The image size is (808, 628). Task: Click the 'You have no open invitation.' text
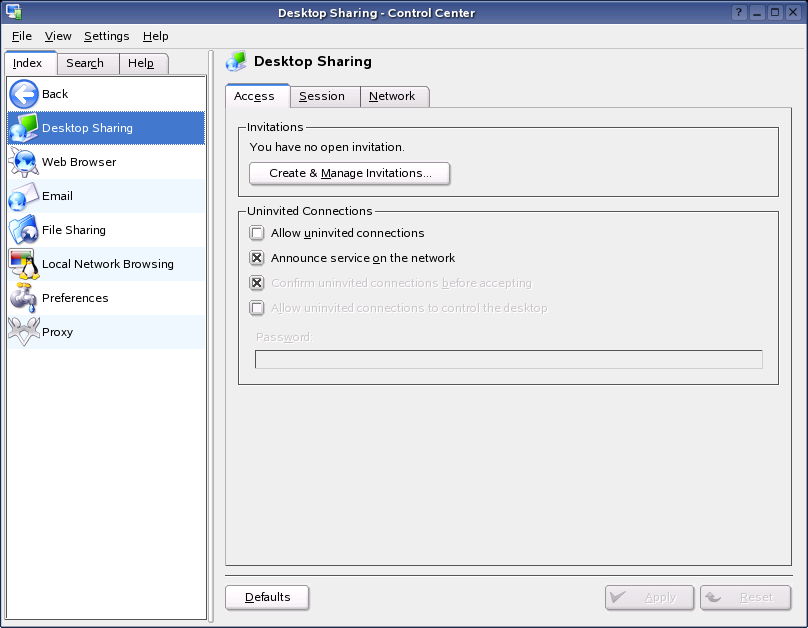click(327, 147)
